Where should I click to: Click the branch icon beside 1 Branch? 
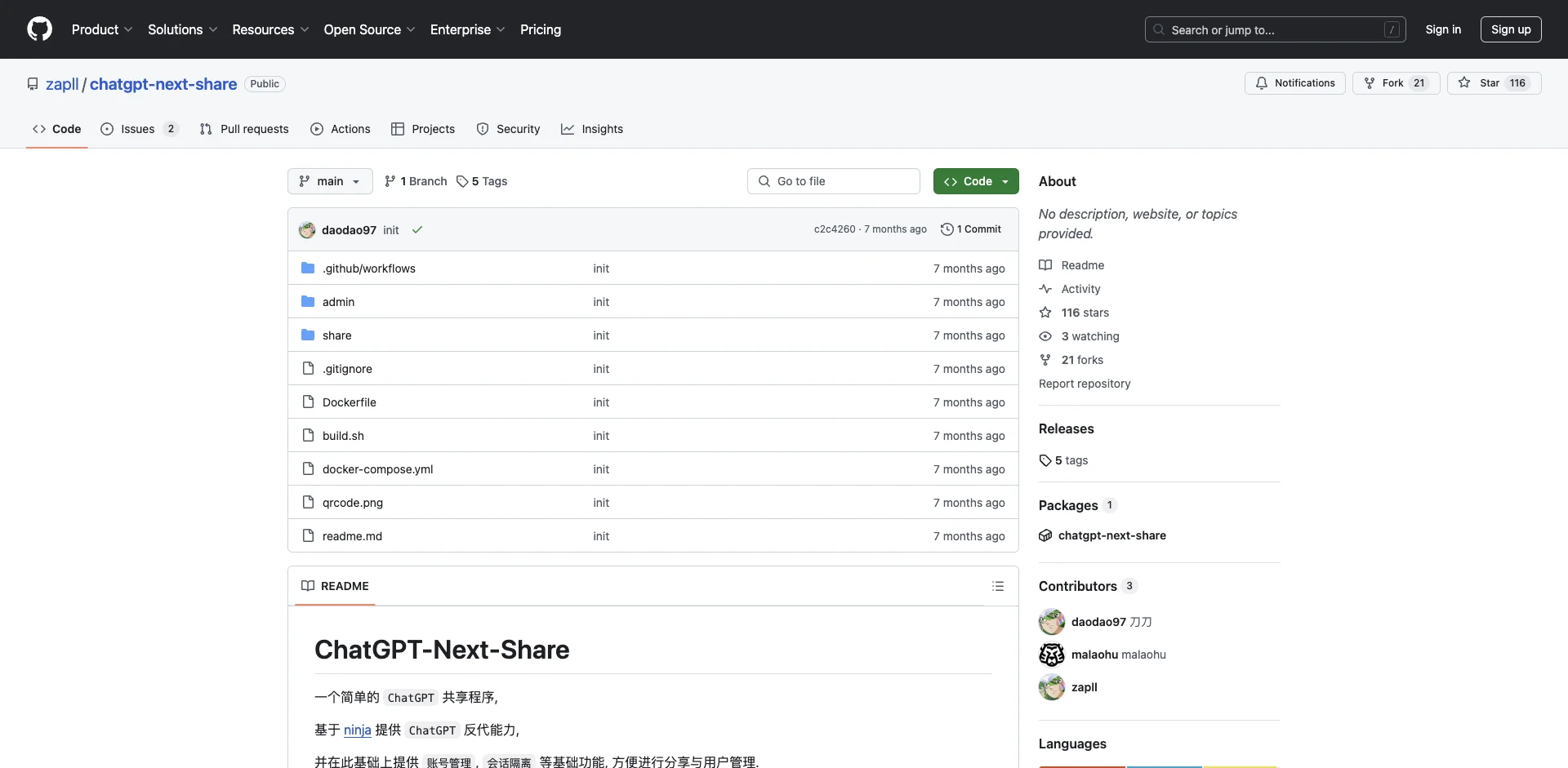coord(390,181)
